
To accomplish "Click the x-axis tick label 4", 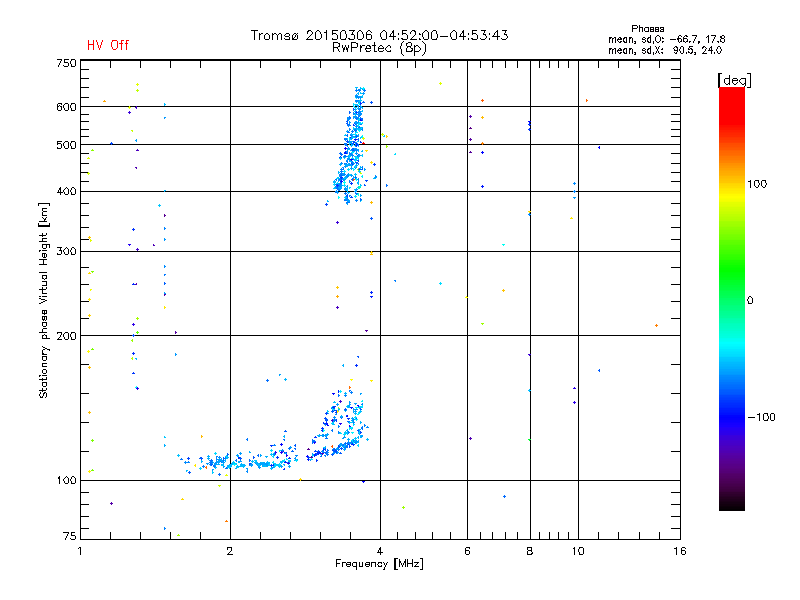I will click(380, 551).
